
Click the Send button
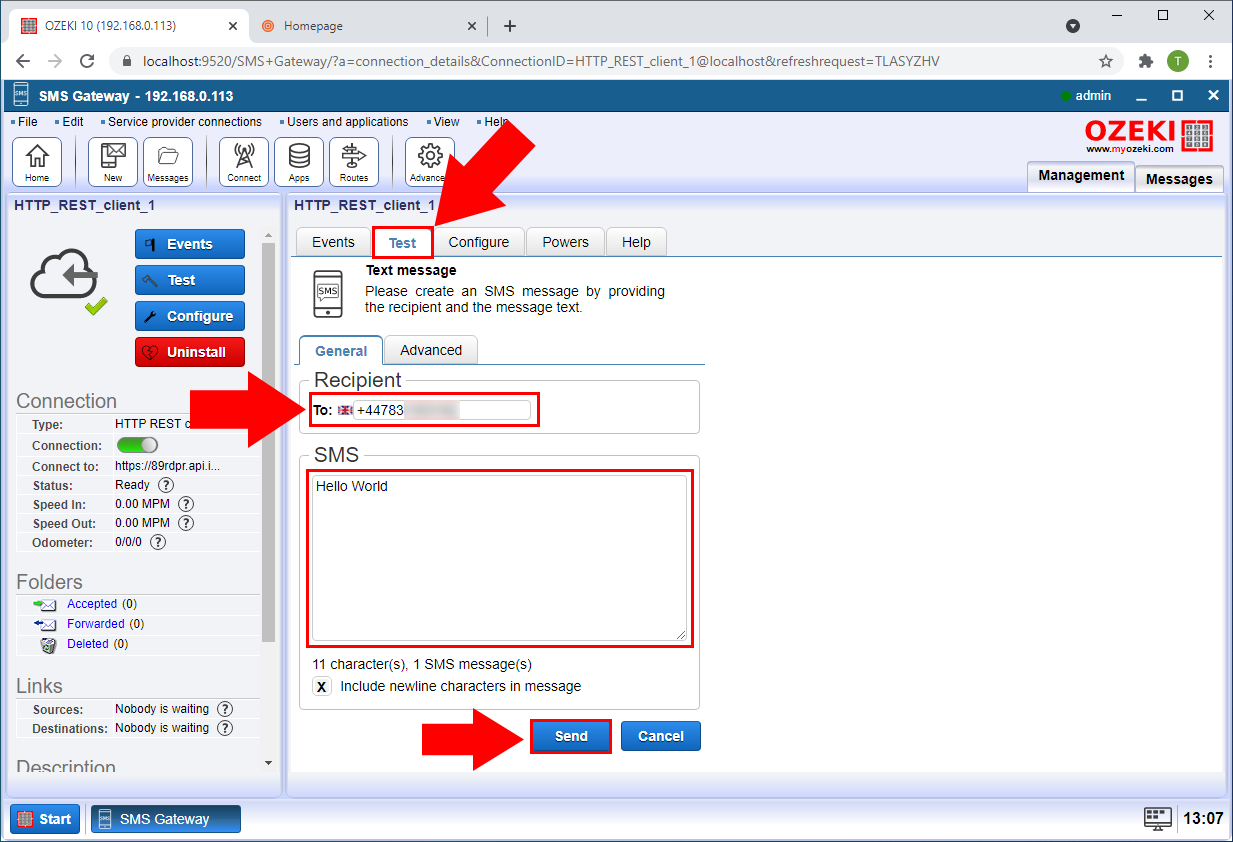pos(571,736)
